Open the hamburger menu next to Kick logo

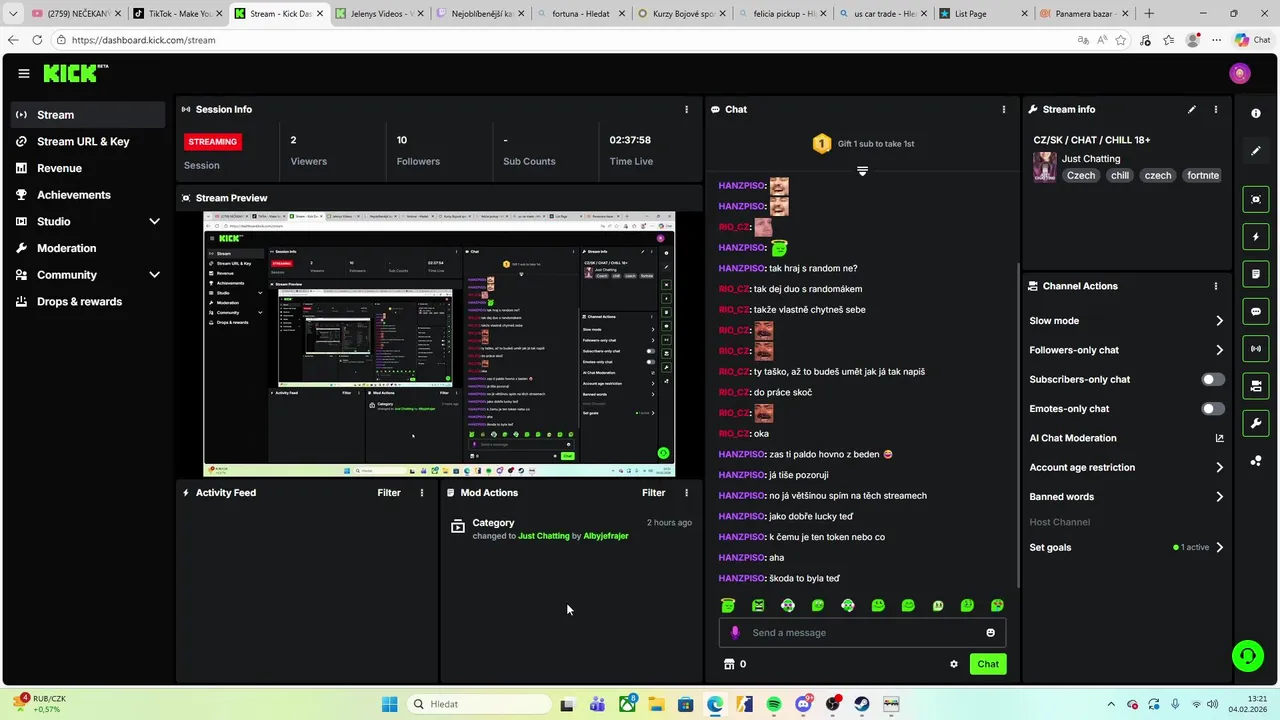[24, 73]
